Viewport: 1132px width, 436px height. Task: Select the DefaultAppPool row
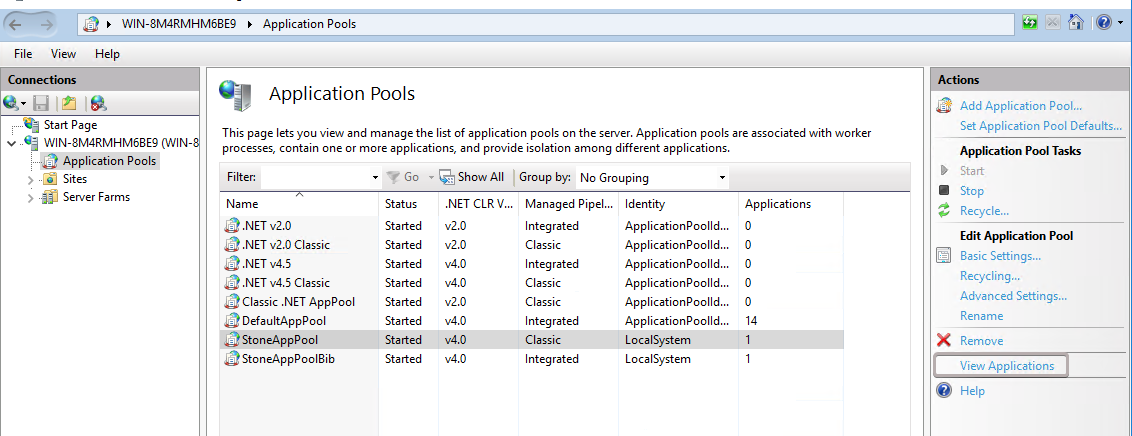(x=284, y=321)
